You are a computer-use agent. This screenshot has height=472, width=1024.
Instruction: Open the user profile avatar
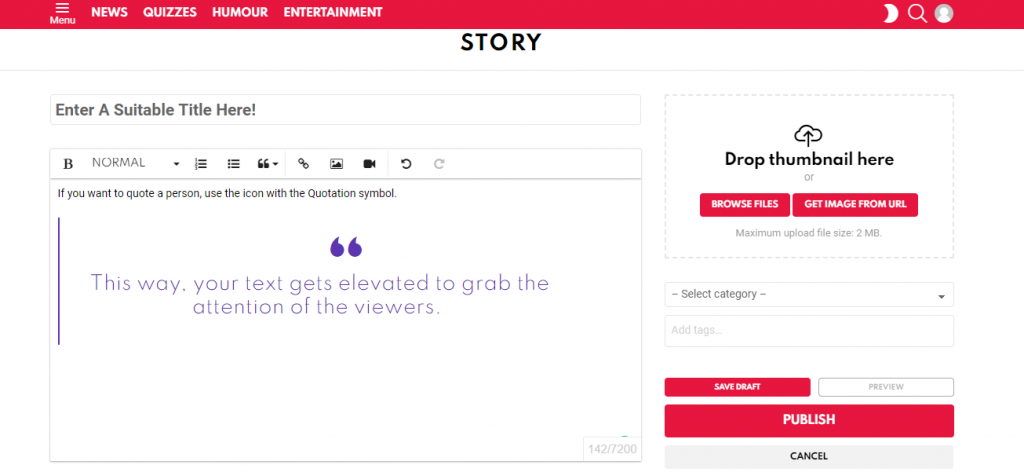click(944, 13)
